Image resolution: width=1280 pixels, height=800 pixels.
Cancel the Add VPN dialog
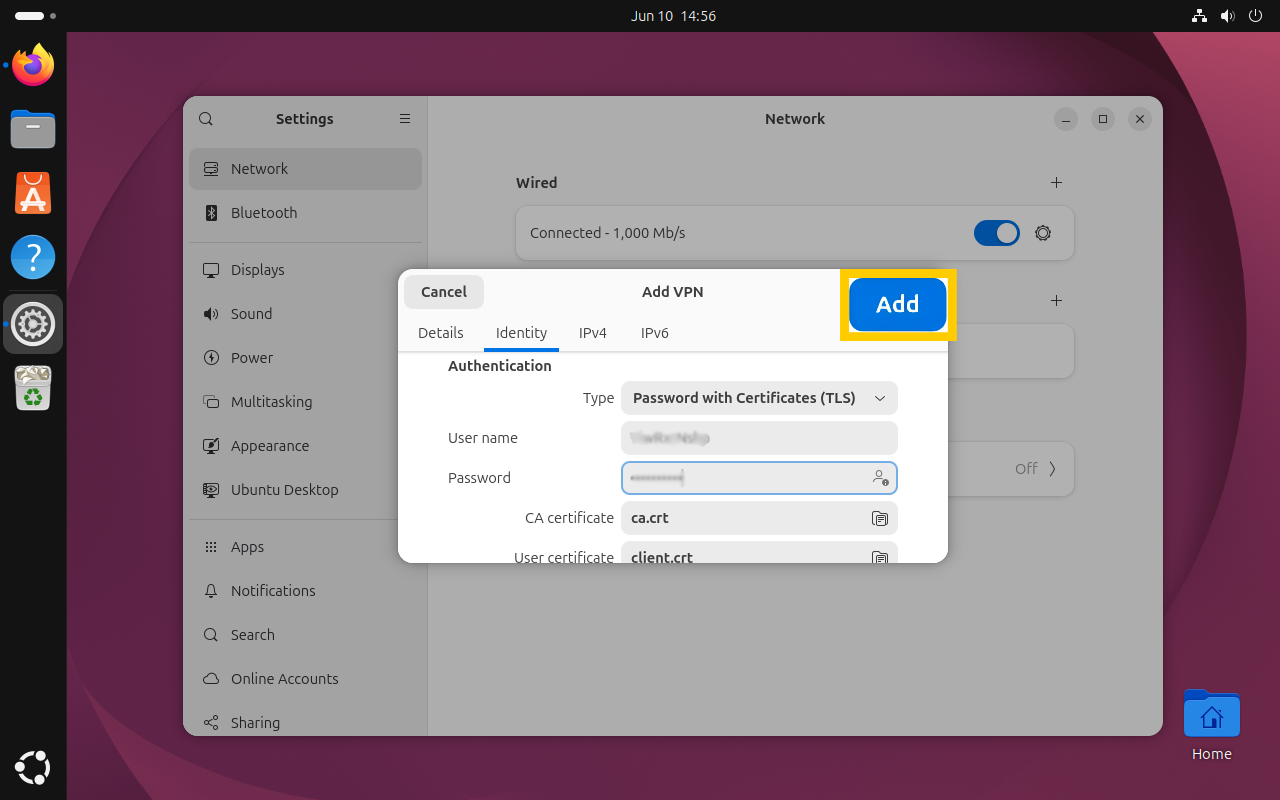click(x=444, y=292)
